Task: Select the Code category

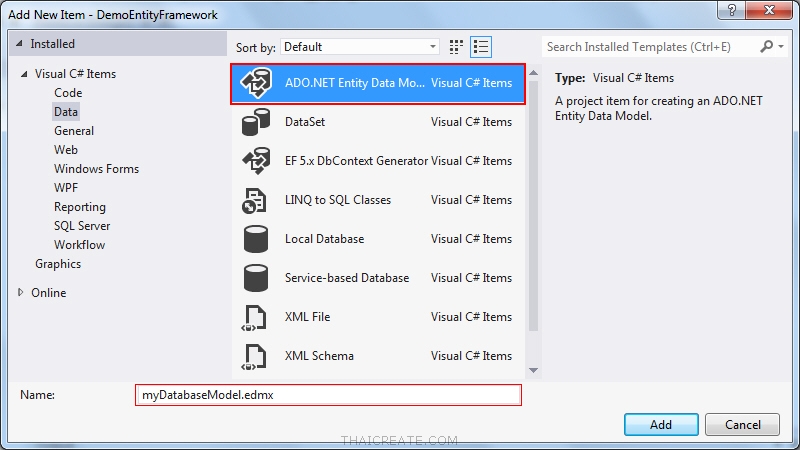Action: click(68, 93)
